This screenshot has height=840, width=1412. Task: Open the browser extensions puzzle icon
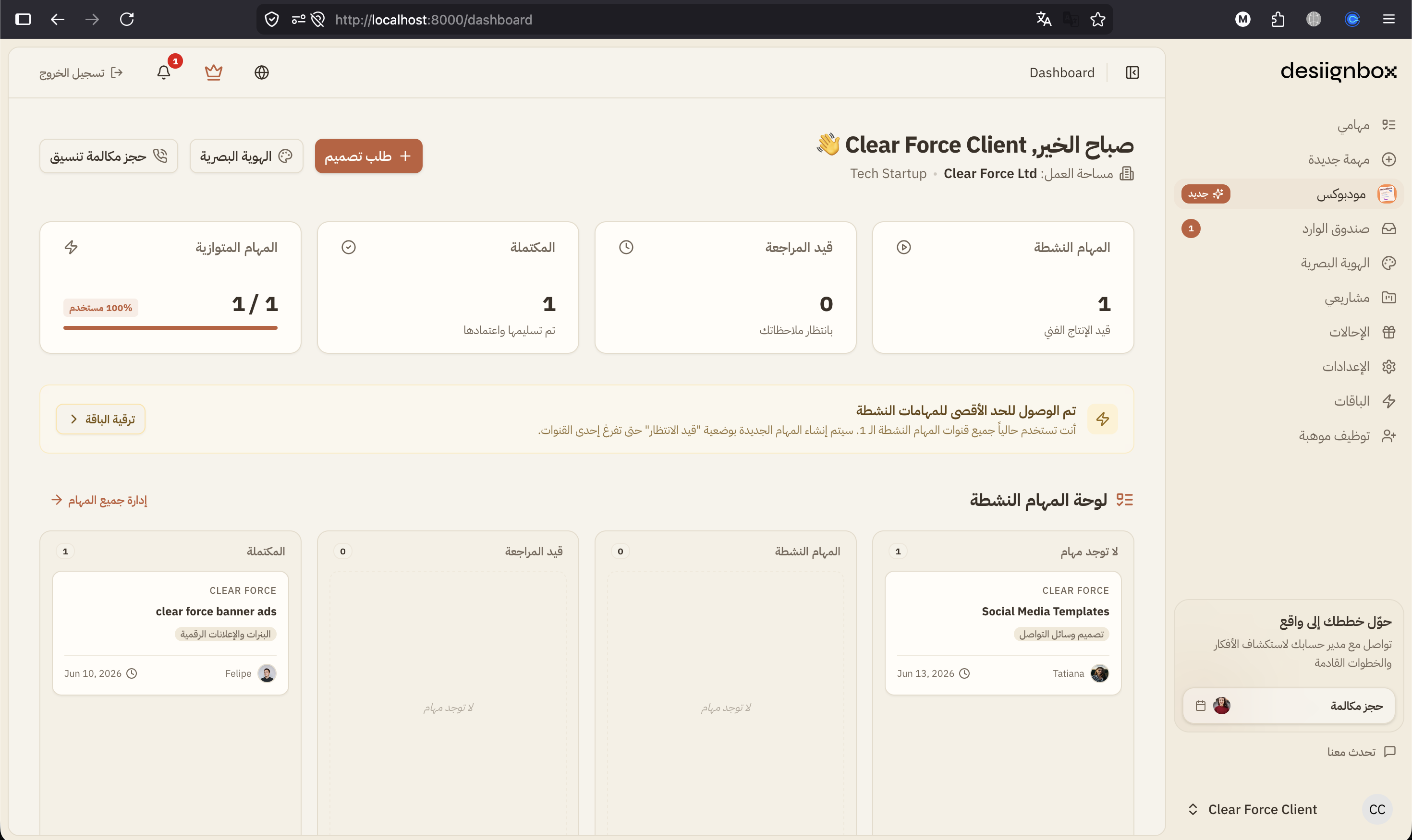pyautogui.click(x=1278, y=20)
